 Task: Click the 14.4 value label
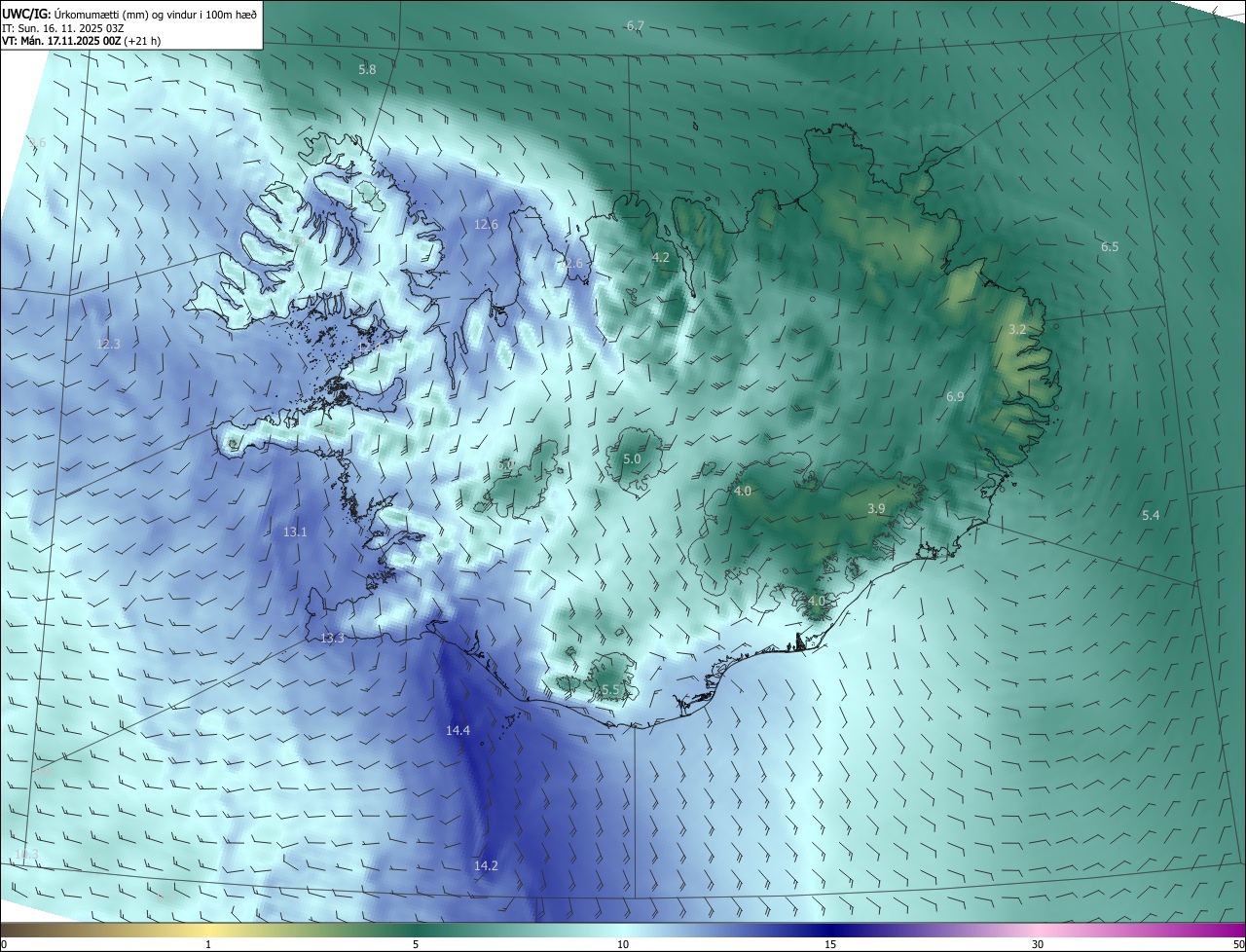coord(458,731)
